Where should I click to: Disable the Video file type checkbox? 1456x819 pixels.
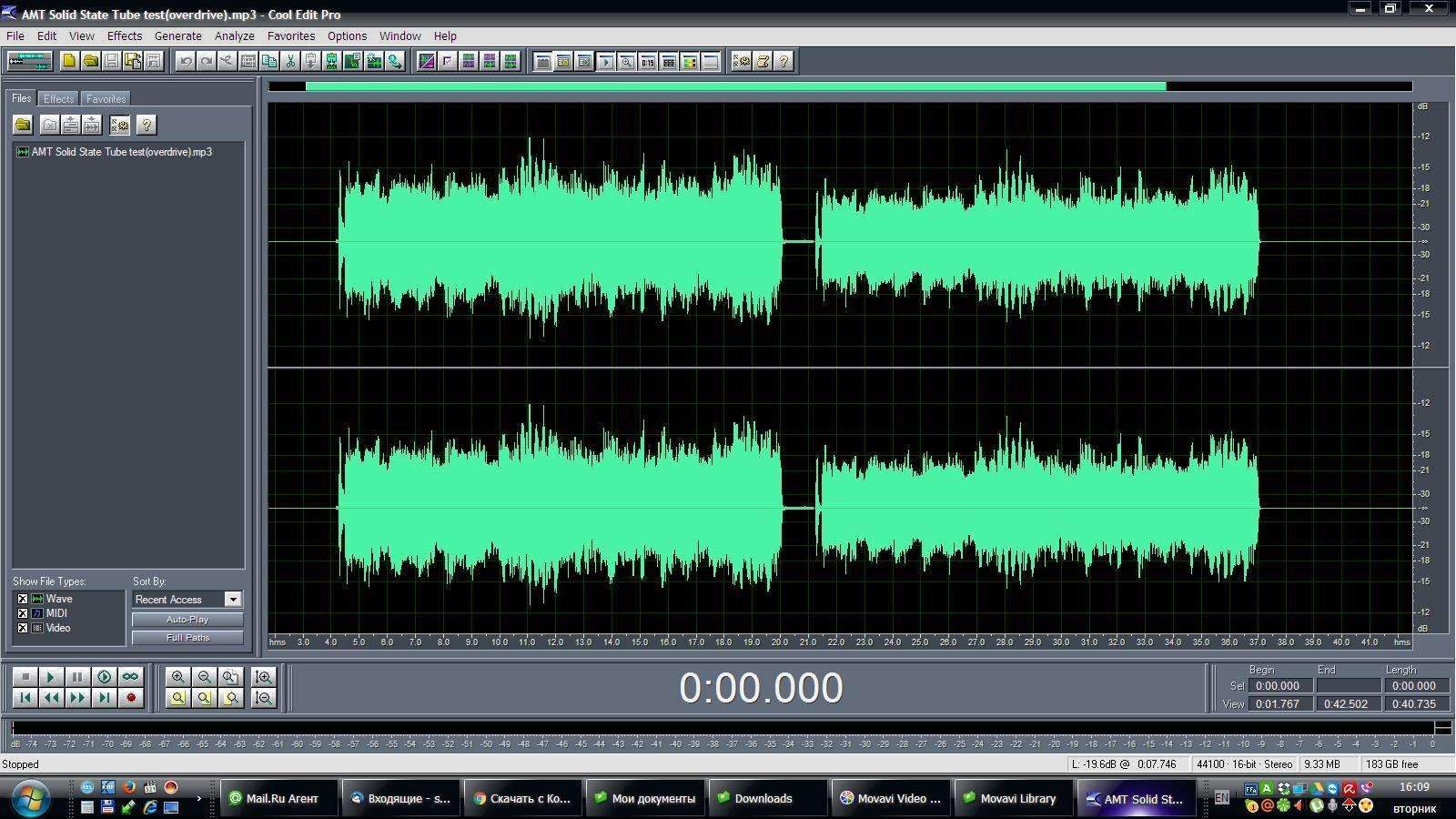click(x=23, y=628)
